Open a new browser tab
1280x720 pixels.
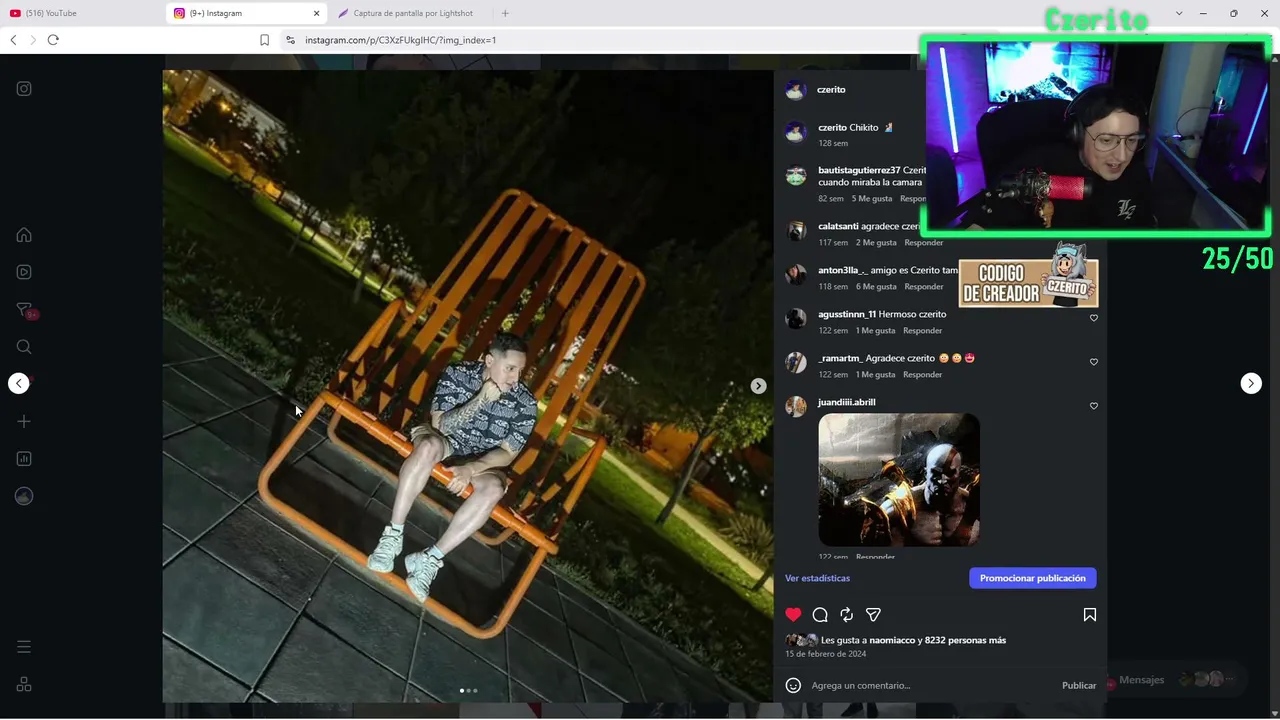coord(505,13)
